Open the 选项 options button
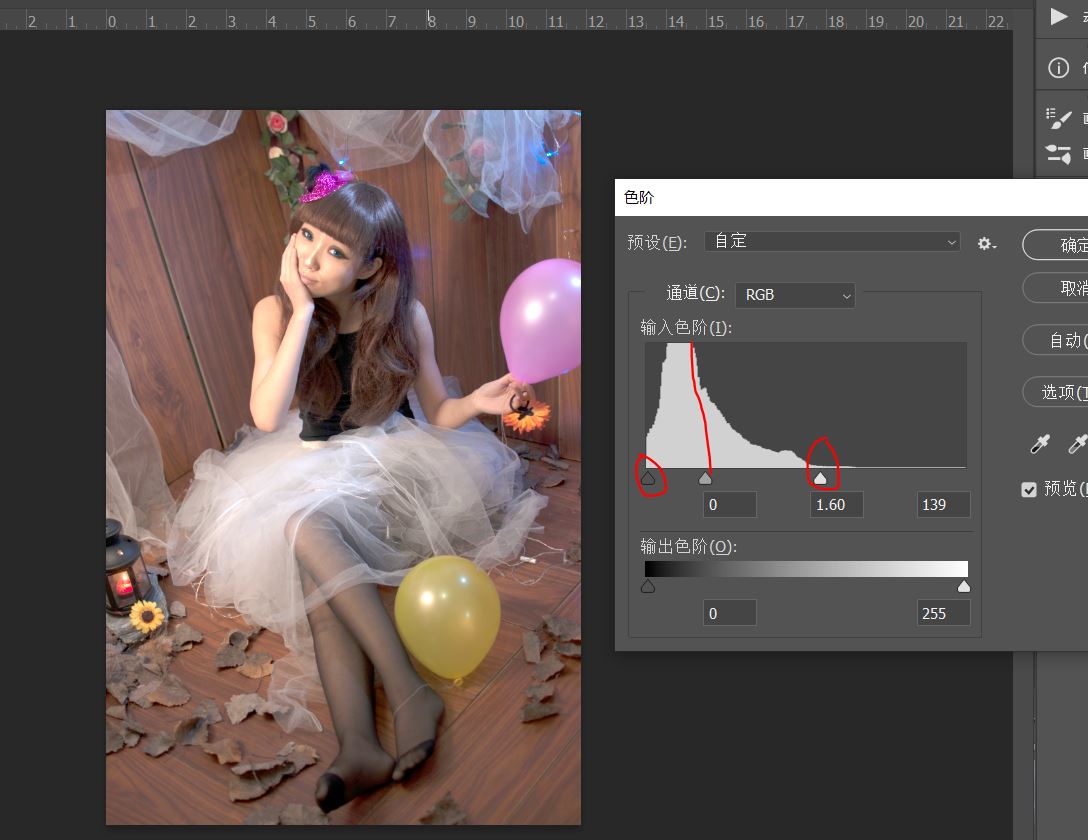The height and width of the screenshot is (840, 1088). click(1060, 391)
